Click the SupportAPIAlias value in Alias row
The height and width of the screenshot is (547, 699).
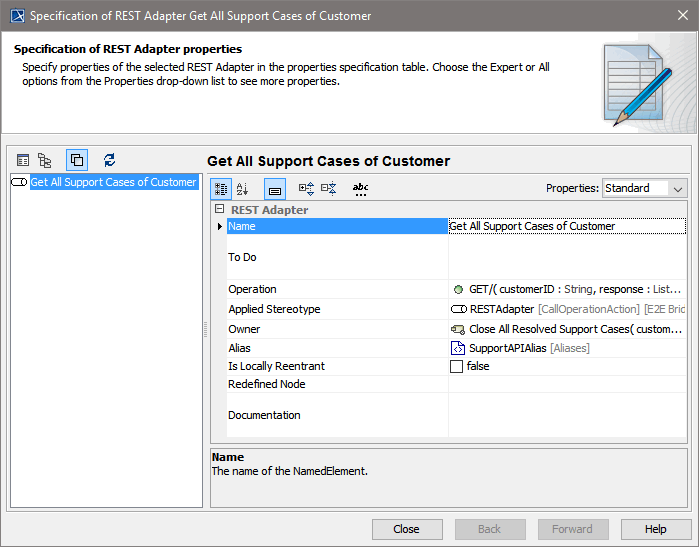[508, 348]
